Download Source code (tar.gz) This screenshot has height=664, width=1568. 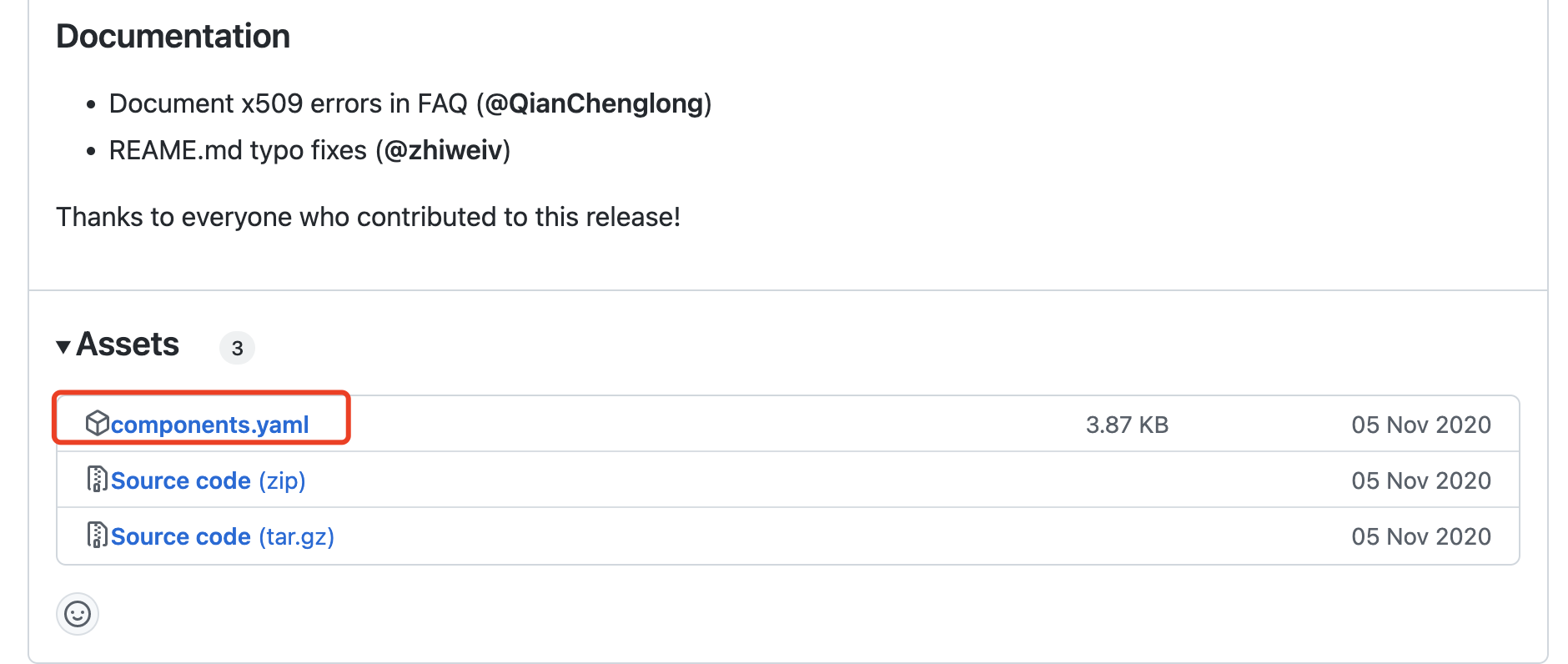(222, 537)
